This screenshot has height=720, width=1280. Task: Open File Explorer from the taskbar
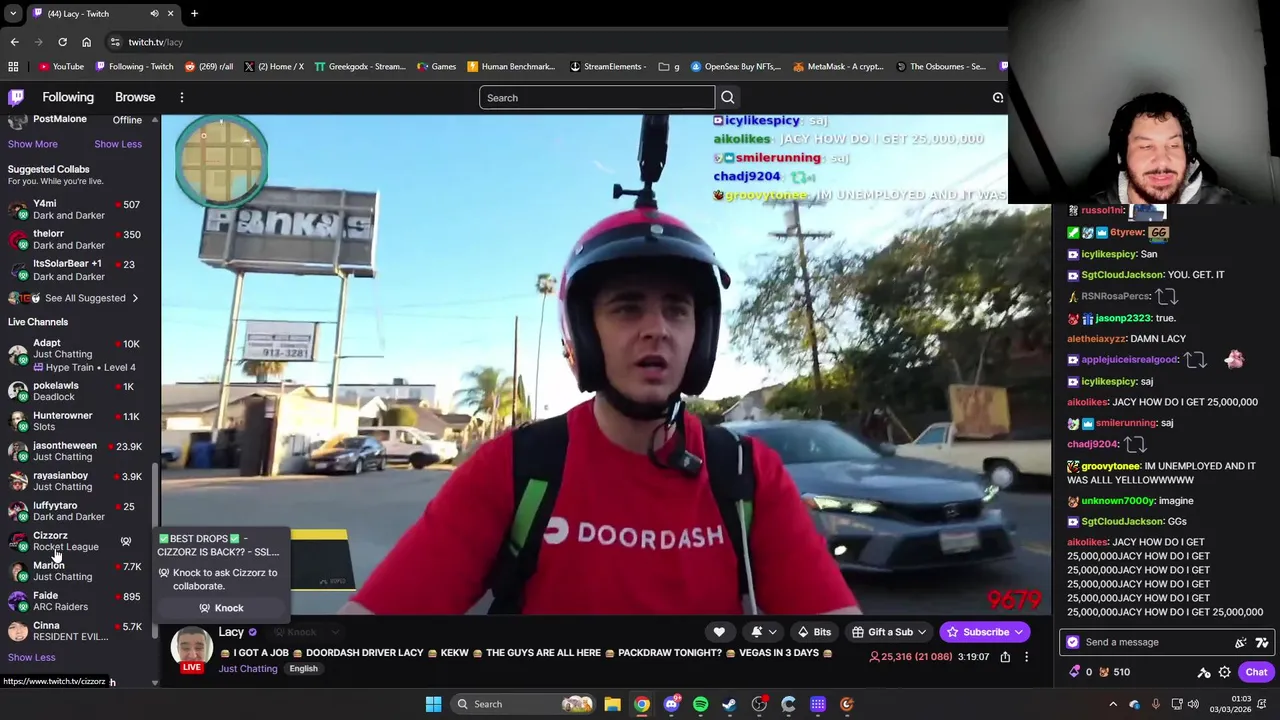[x=612, y=704]
